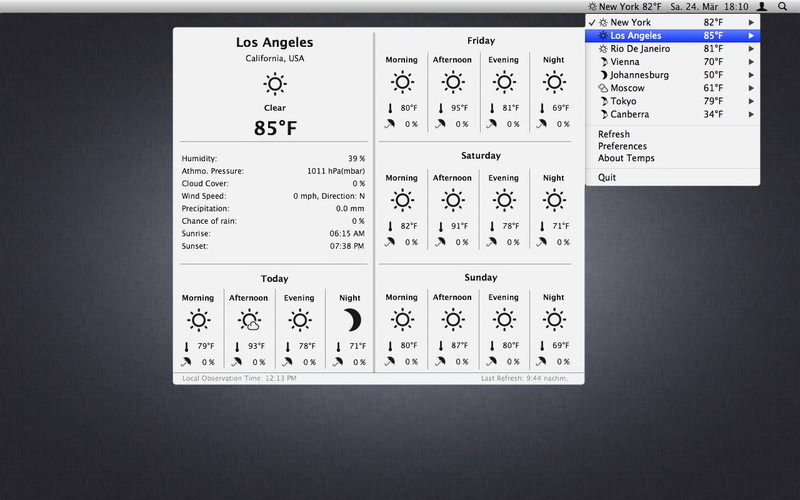Open Spotlight search magnifier in menu bar
This screenshot has height=500, width=800.
pyautogui.click(x=782, y=7)
